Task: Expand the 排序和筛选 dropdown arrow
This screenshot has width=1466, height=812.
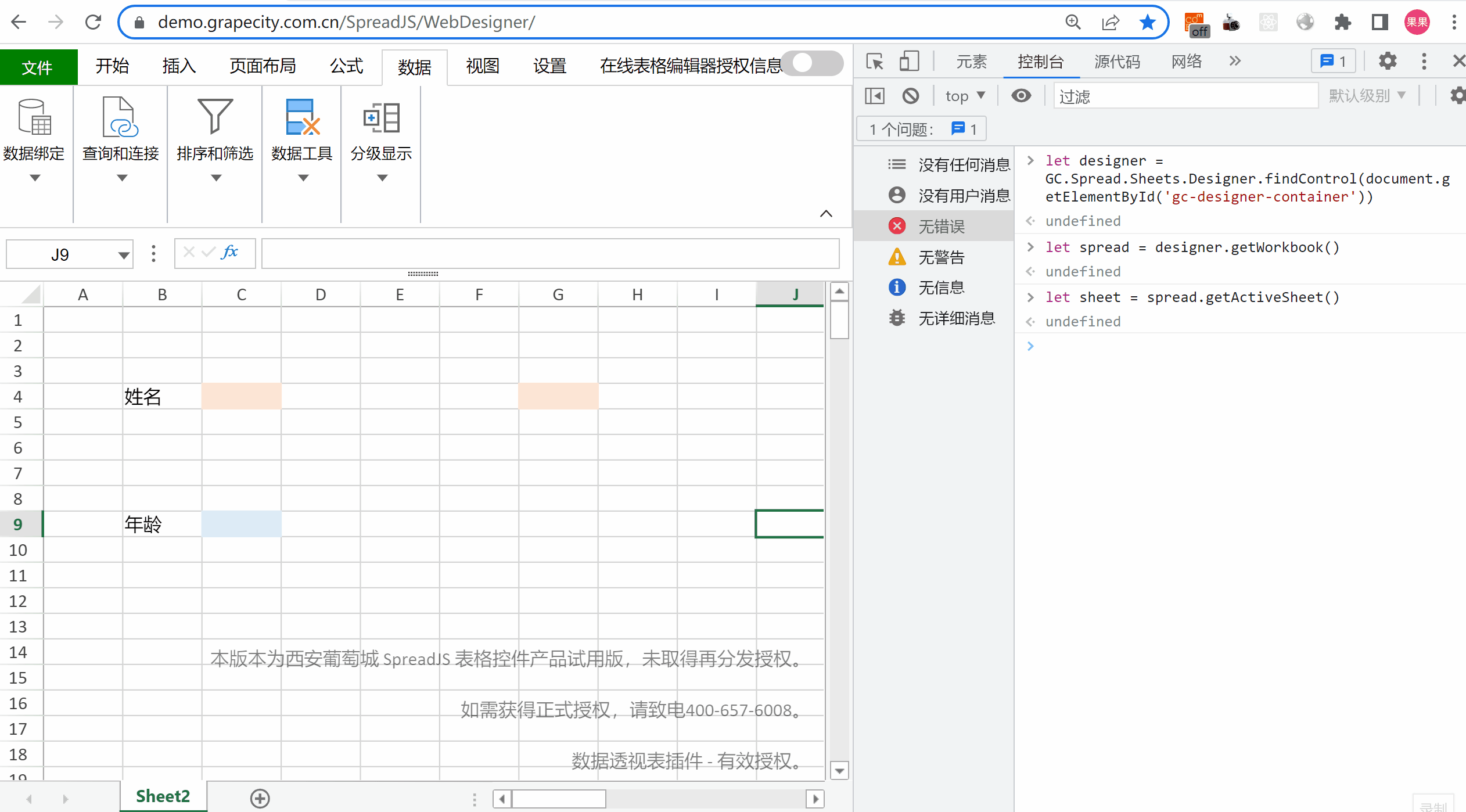Action: tap(216, 178)
